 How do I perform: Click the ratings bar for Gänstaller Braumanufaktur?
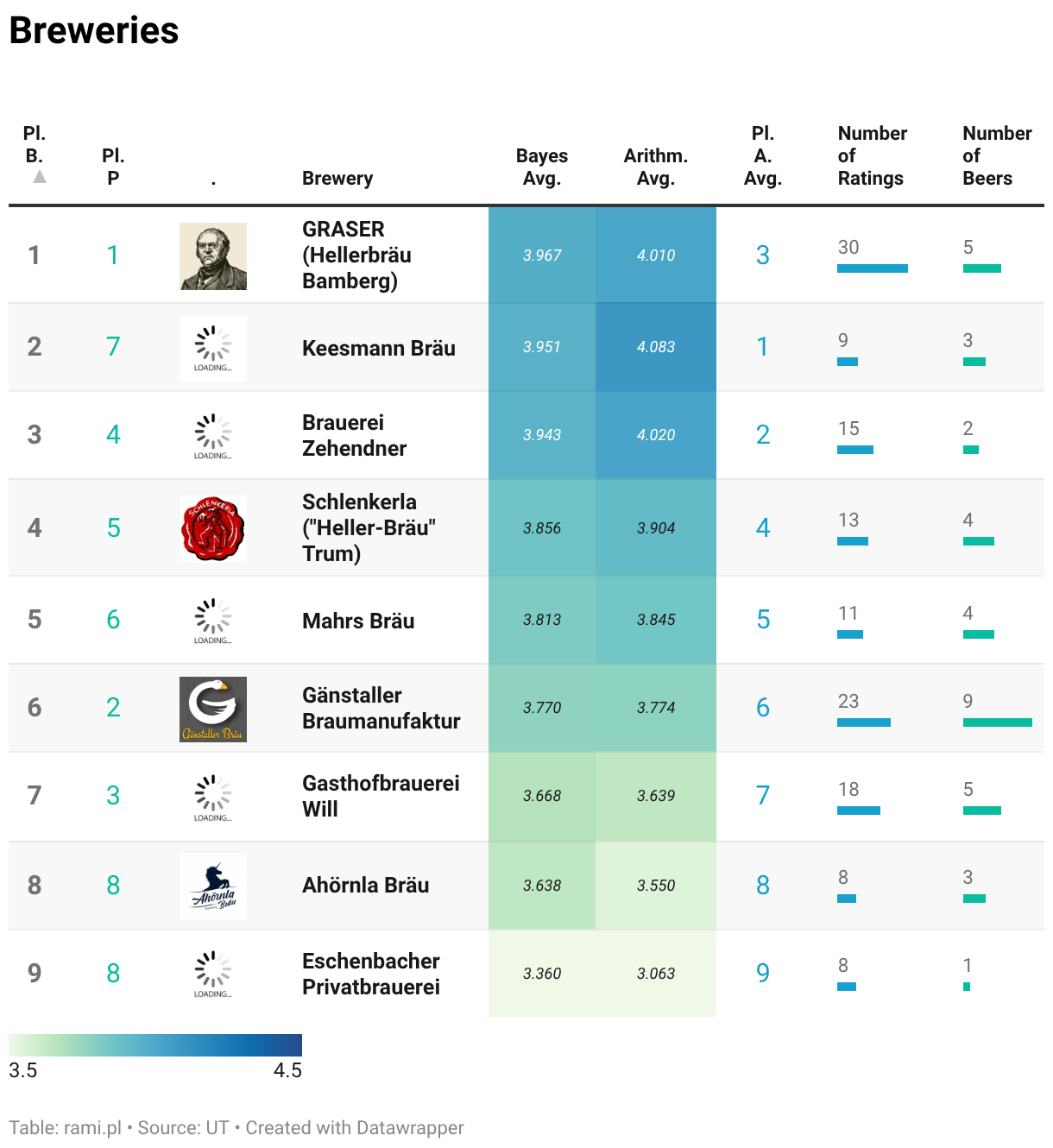tap(864, 722)
